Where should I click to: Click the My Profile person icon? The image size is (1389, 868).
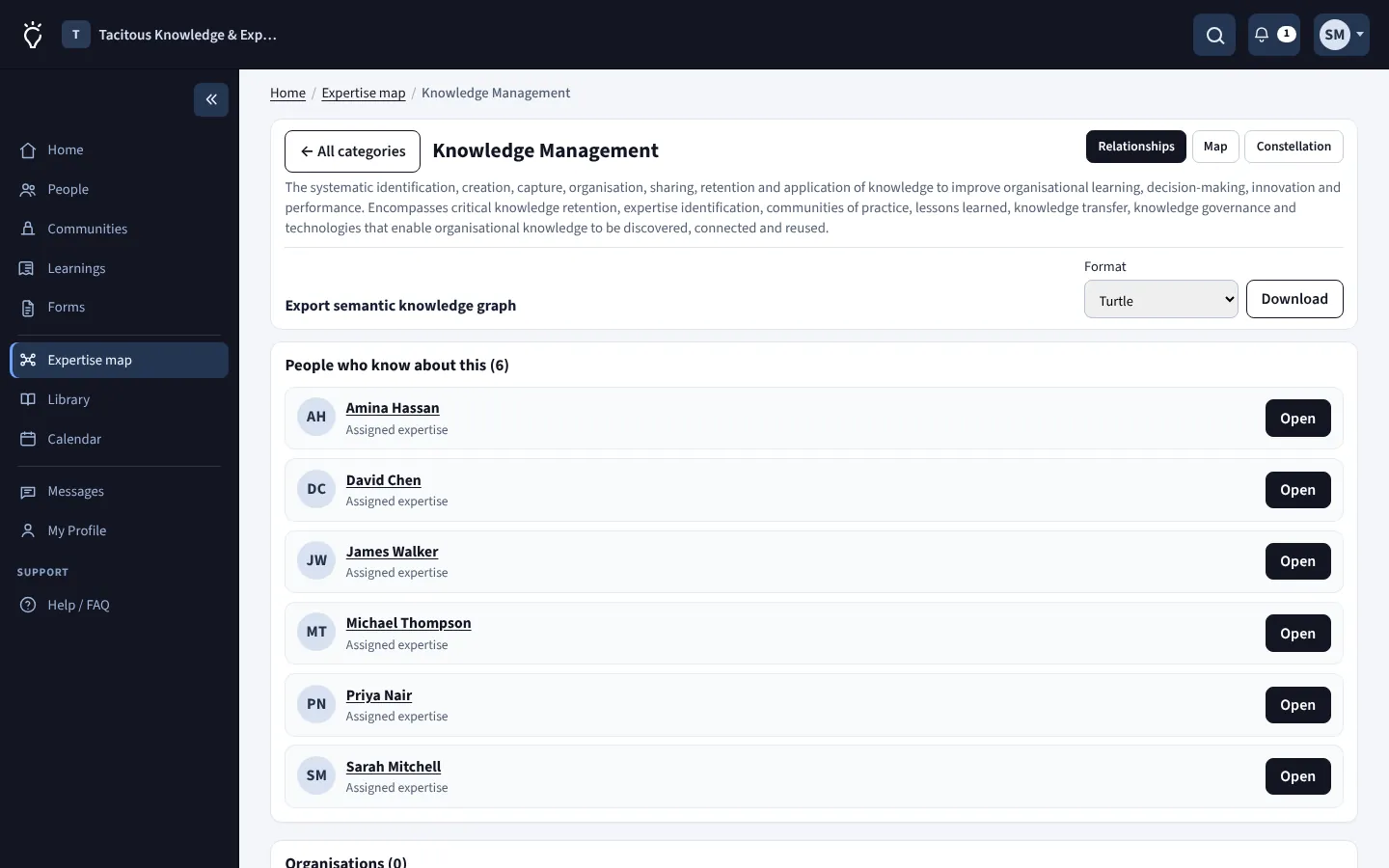(28, 530)
